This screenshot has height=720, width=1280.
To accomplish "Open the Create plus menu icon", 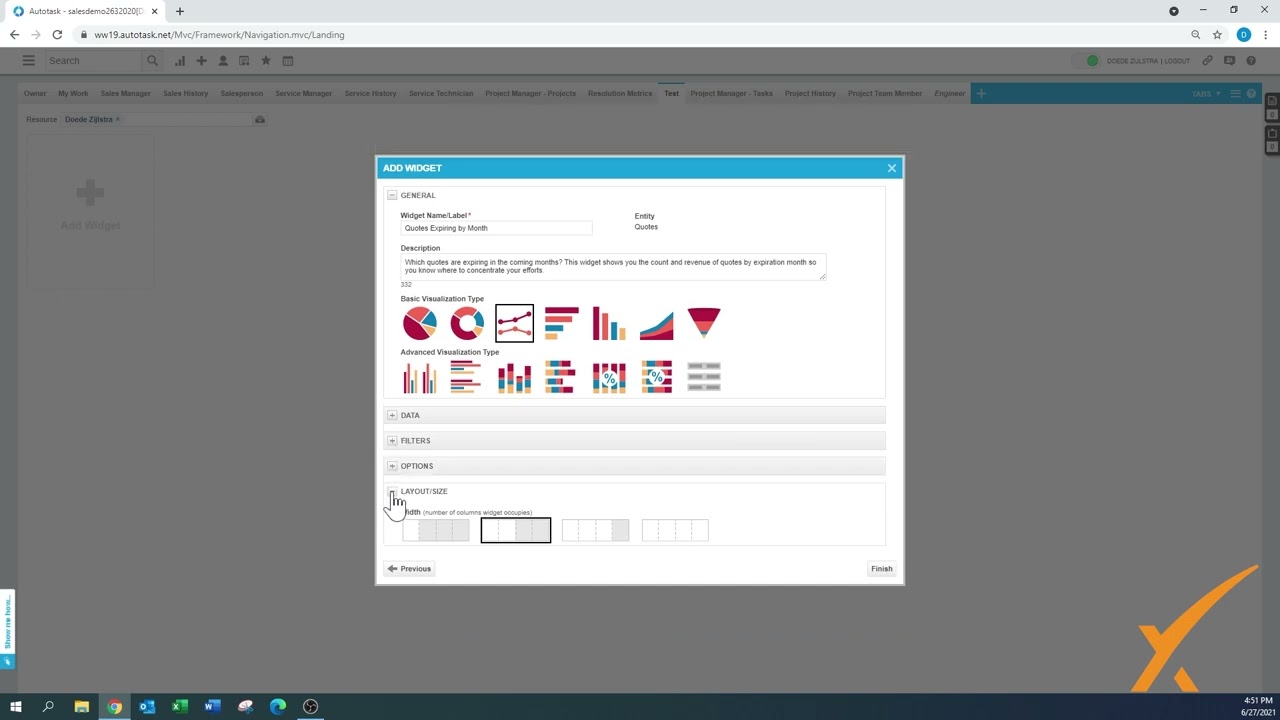I will pos(201,61).
